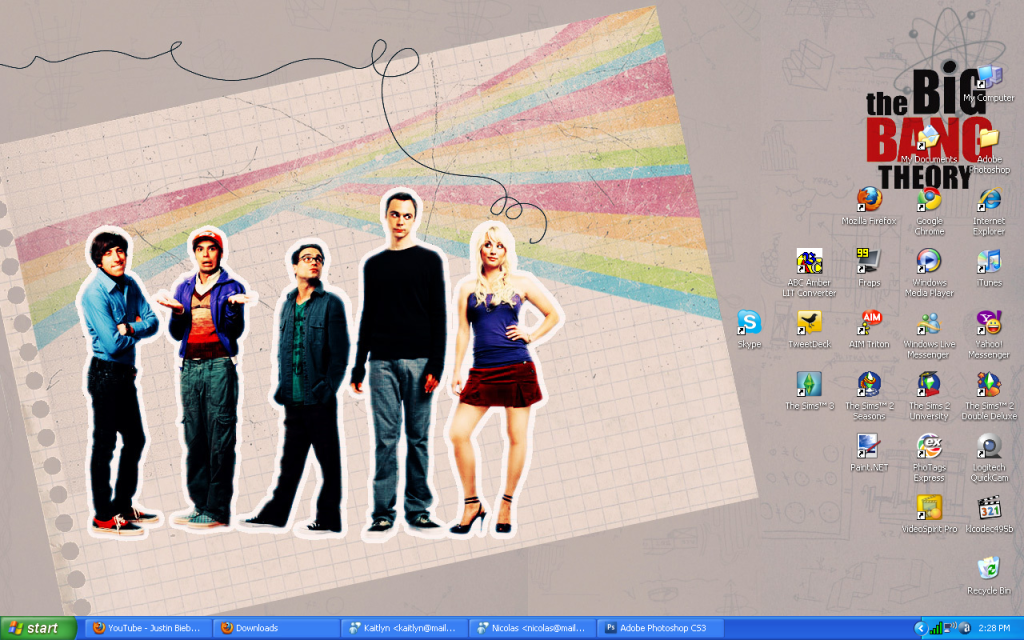Select the iTunes desktop icon
This screenshot has width=1024, height=640.
click(989, 268)
